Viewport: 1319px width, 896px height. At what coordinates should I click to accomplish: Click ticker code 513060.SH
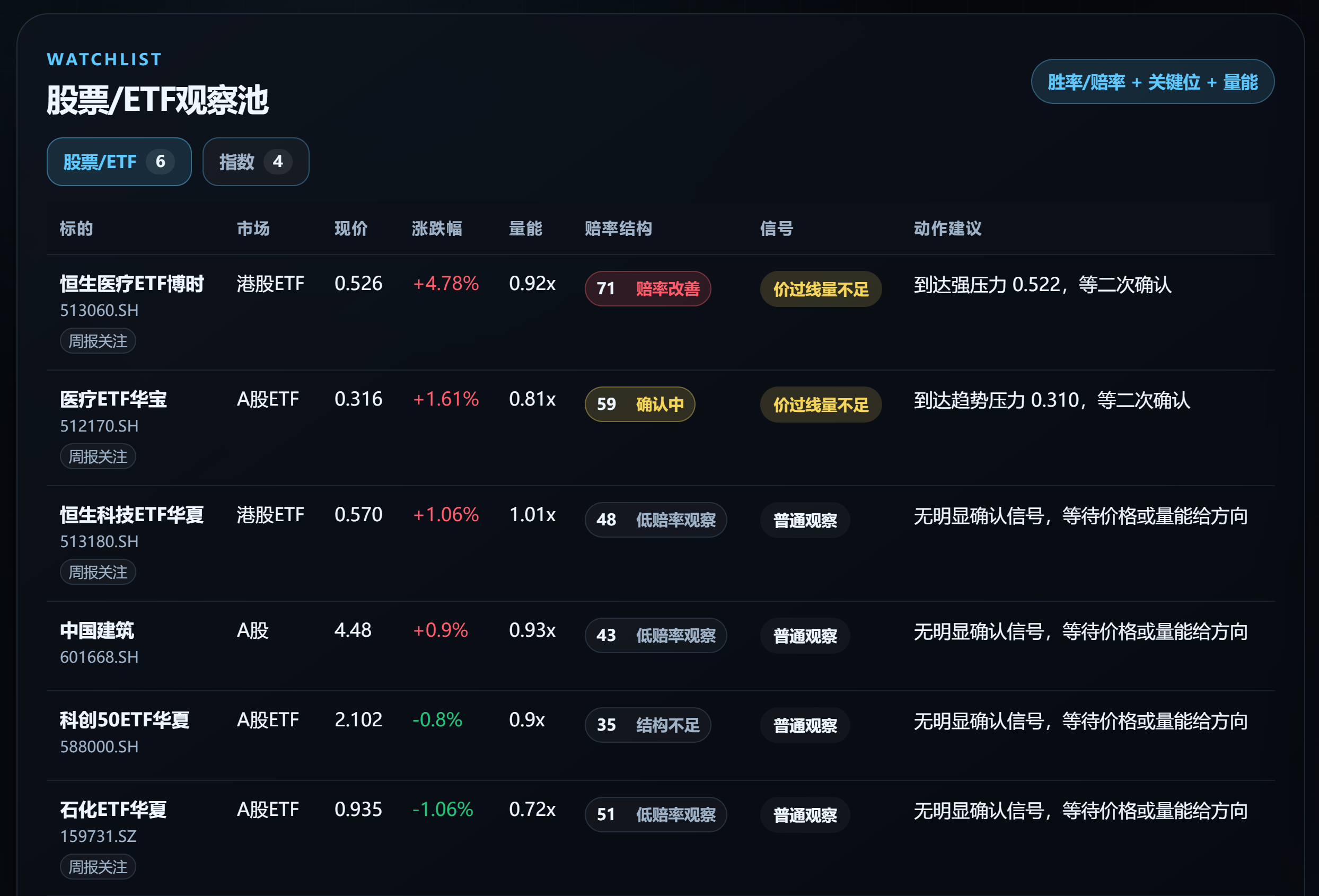99,310
